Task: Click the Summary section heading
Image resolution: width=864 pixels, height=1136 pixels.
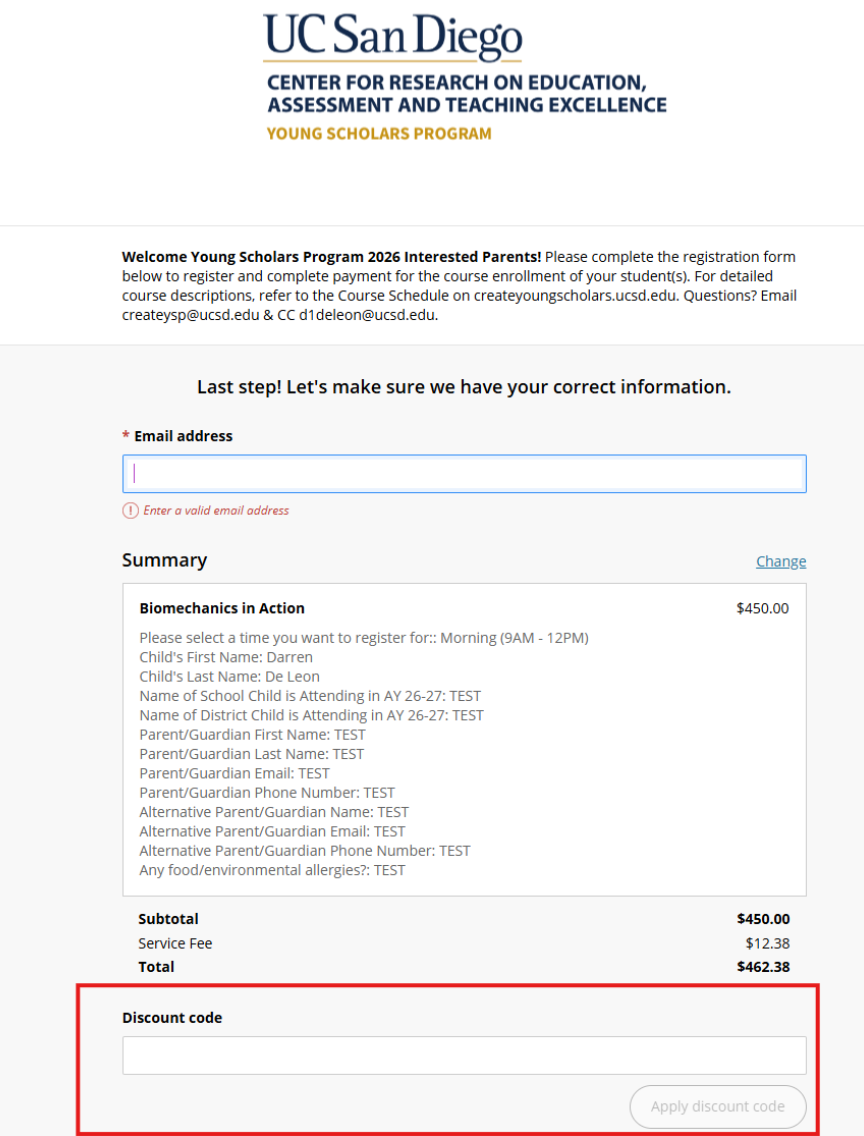Action: [165, 560]
